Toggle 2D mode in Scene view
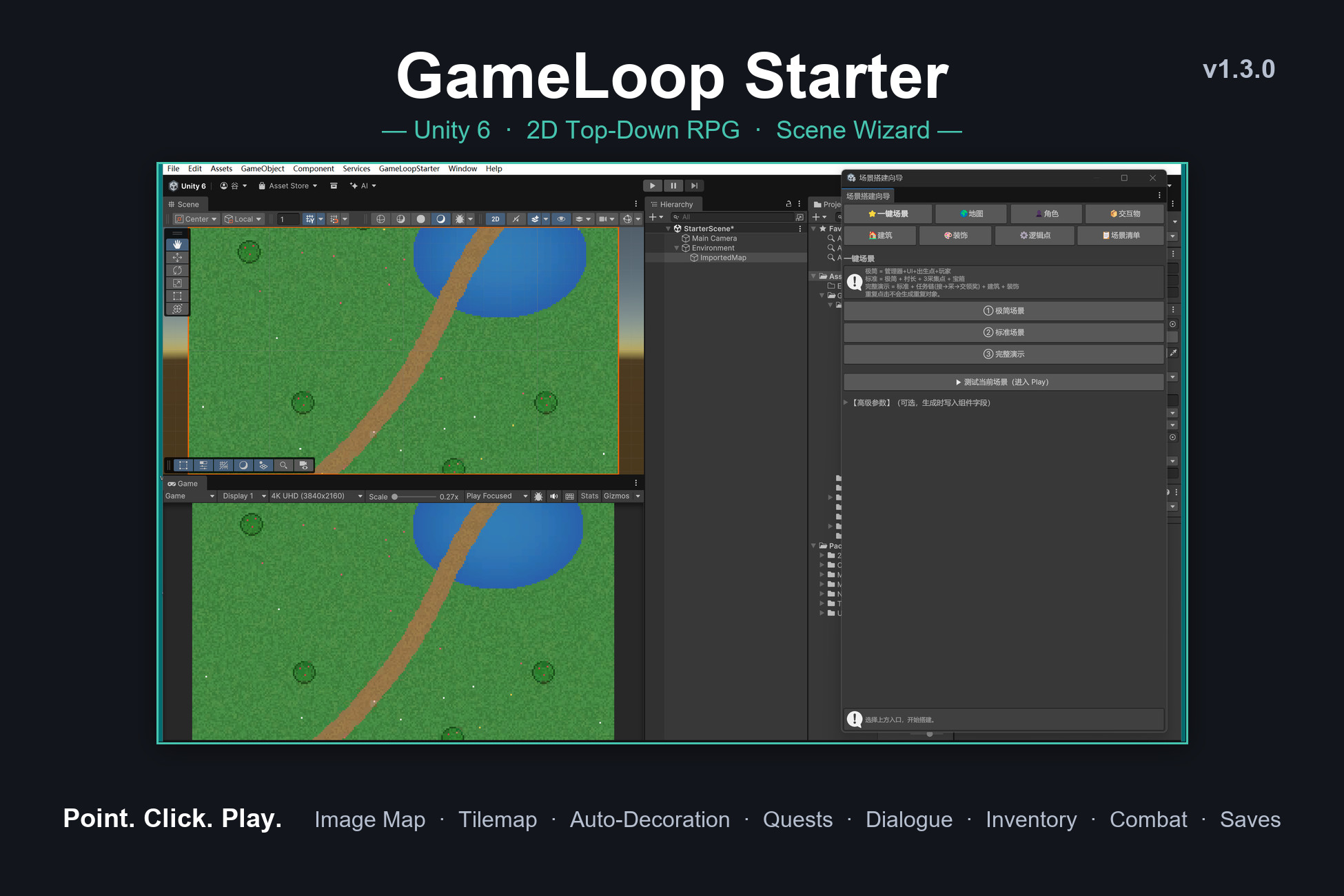Screen dimensions: 1344x896 [495, 219]
